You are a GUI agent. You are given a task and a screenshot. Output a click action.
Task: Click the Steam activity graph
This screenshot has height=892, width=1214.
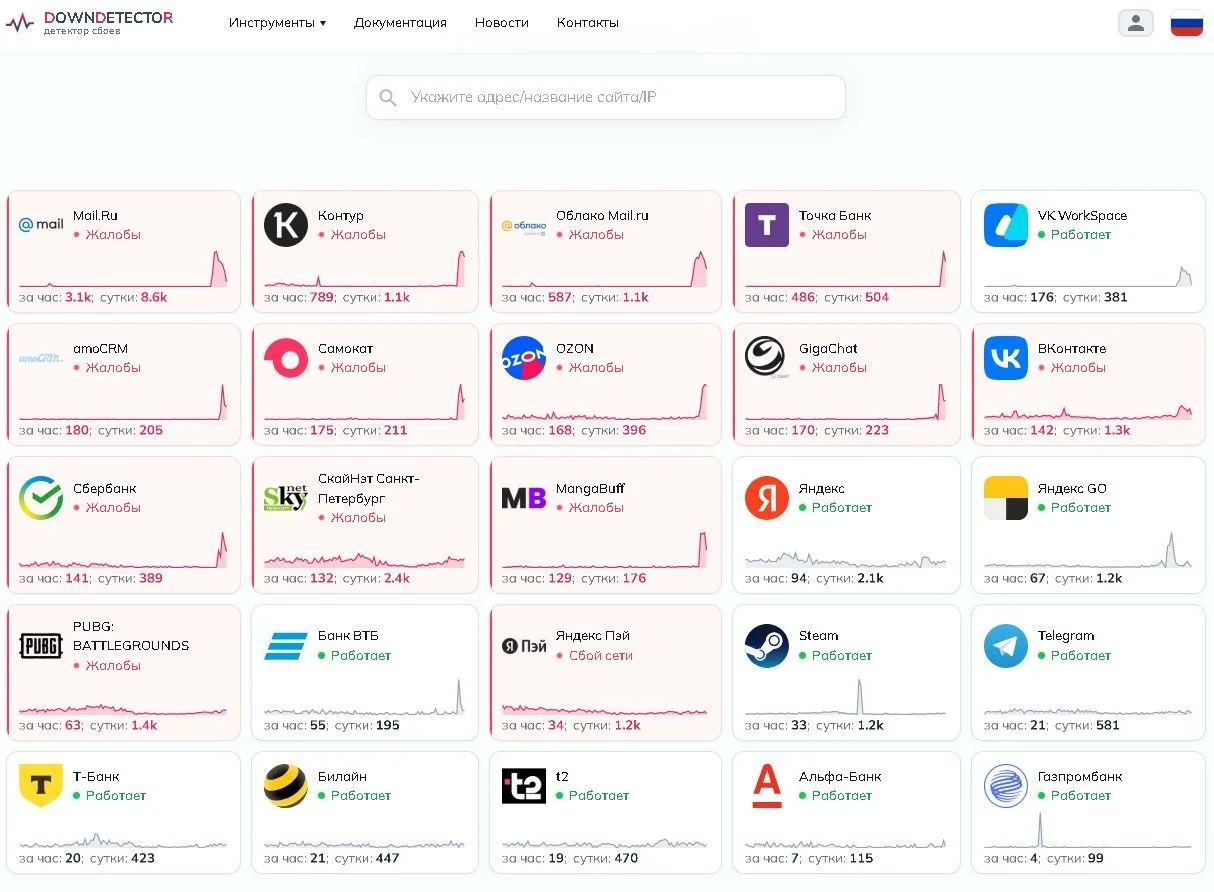point(845,696)
